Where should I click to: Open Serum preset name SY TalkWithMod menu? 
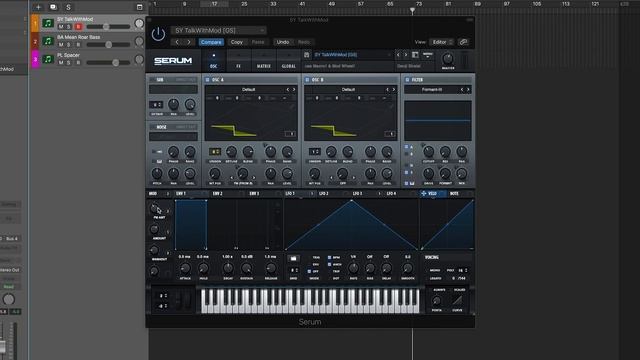point(352,55)
